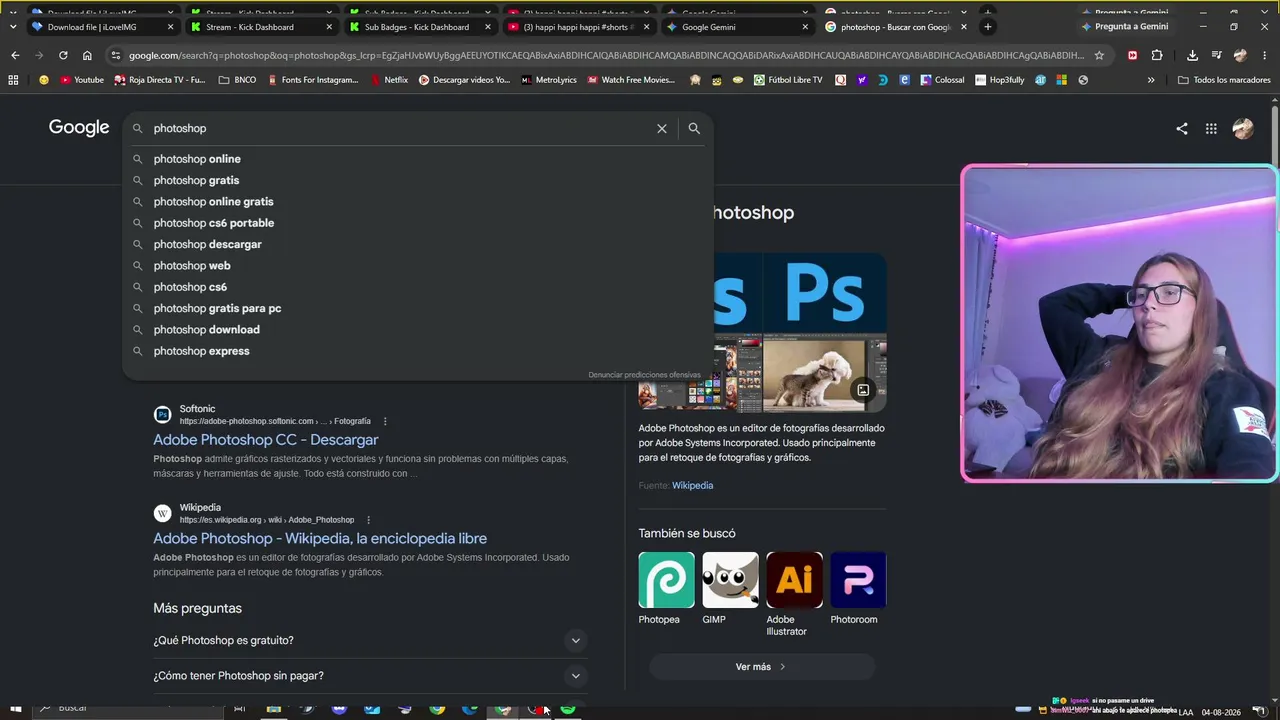The width and height of the screenshot is (1280, 720).
Task: Open the Roja Directa TV bookmark
Action: (160, 80)
